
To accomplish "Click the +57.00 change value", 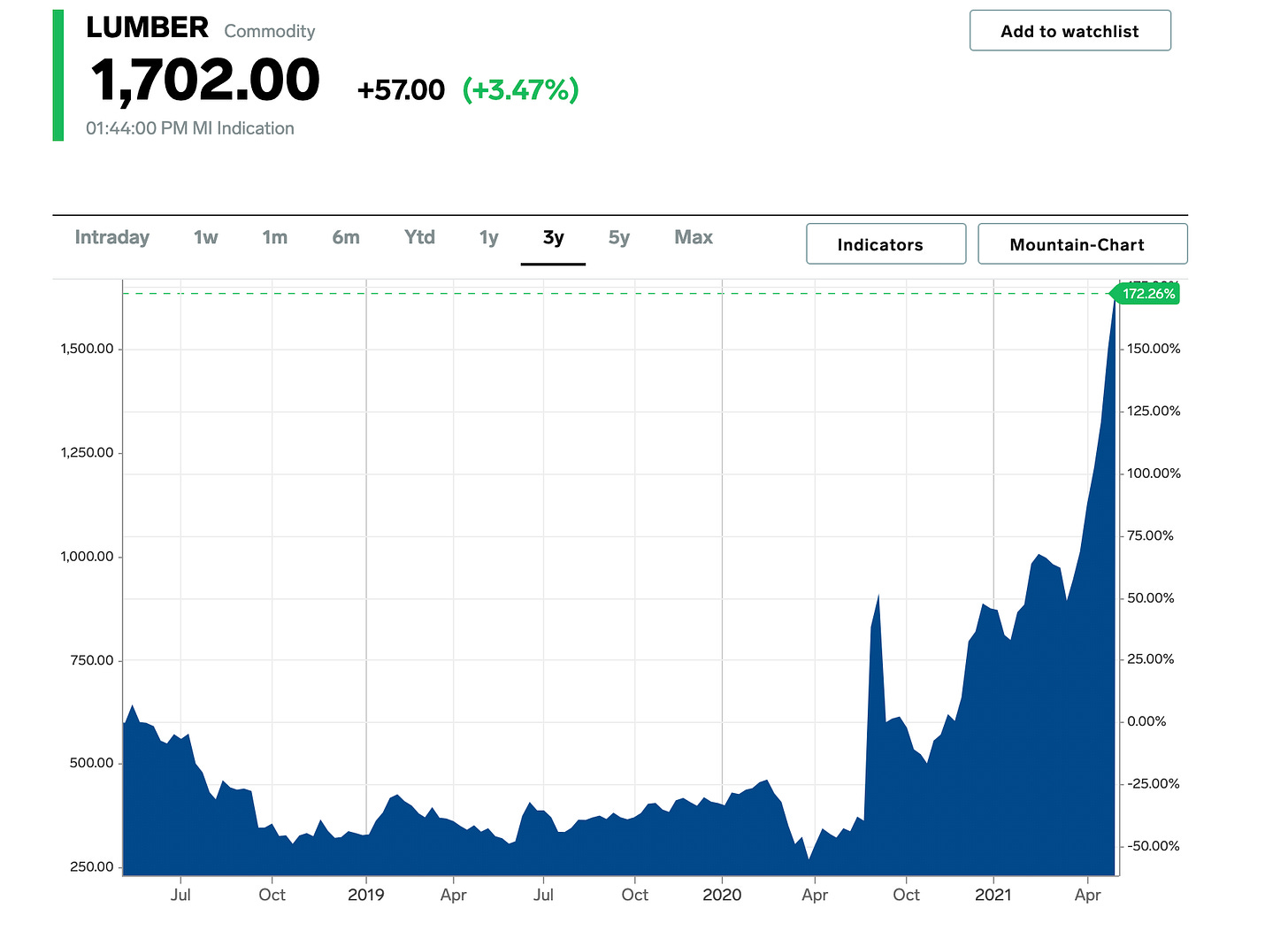I will click(401, 89).
